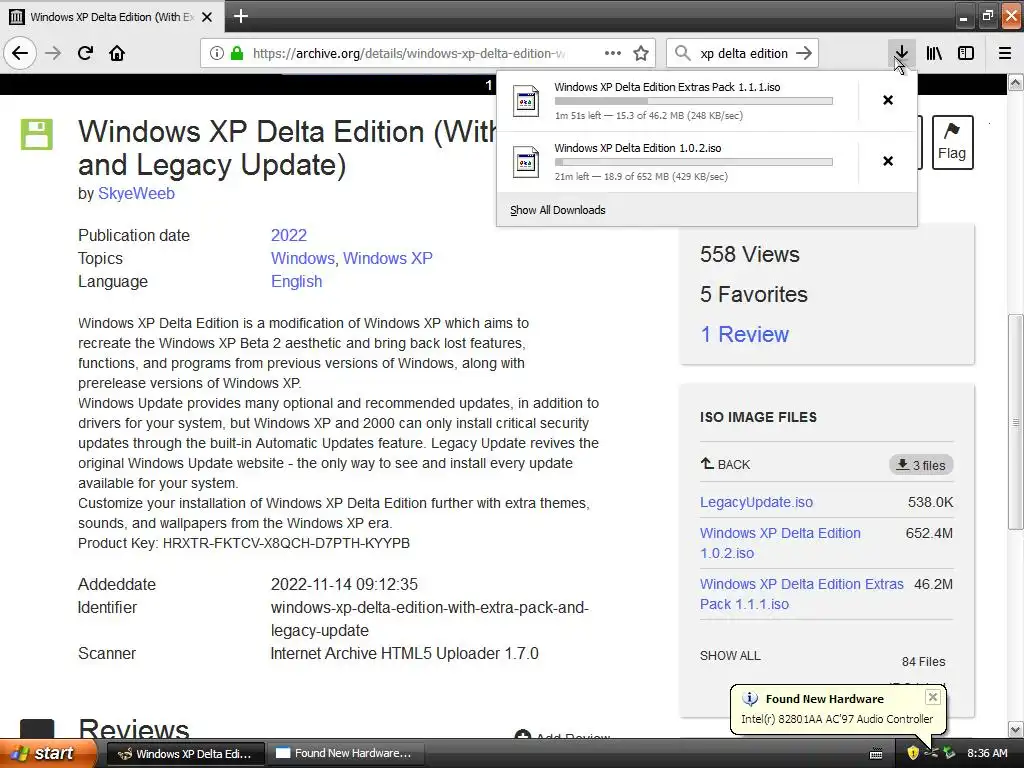This screenshot has height=768, width=1024.
Task: Click the forward navigation arrow
Action: pyautogui.click(x=53, y=53)
